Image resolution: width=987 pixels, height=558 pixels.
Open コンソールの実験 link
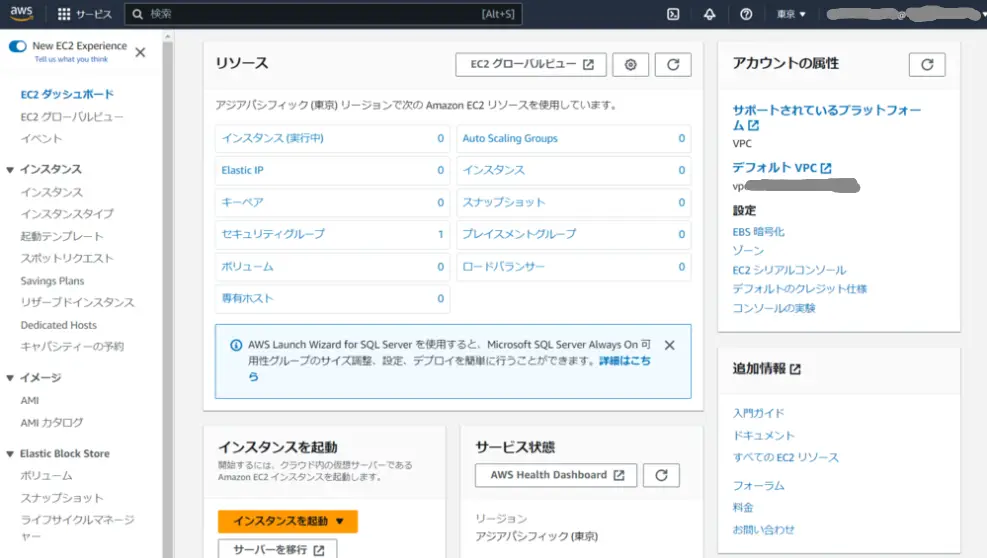(x=774, y=308)
